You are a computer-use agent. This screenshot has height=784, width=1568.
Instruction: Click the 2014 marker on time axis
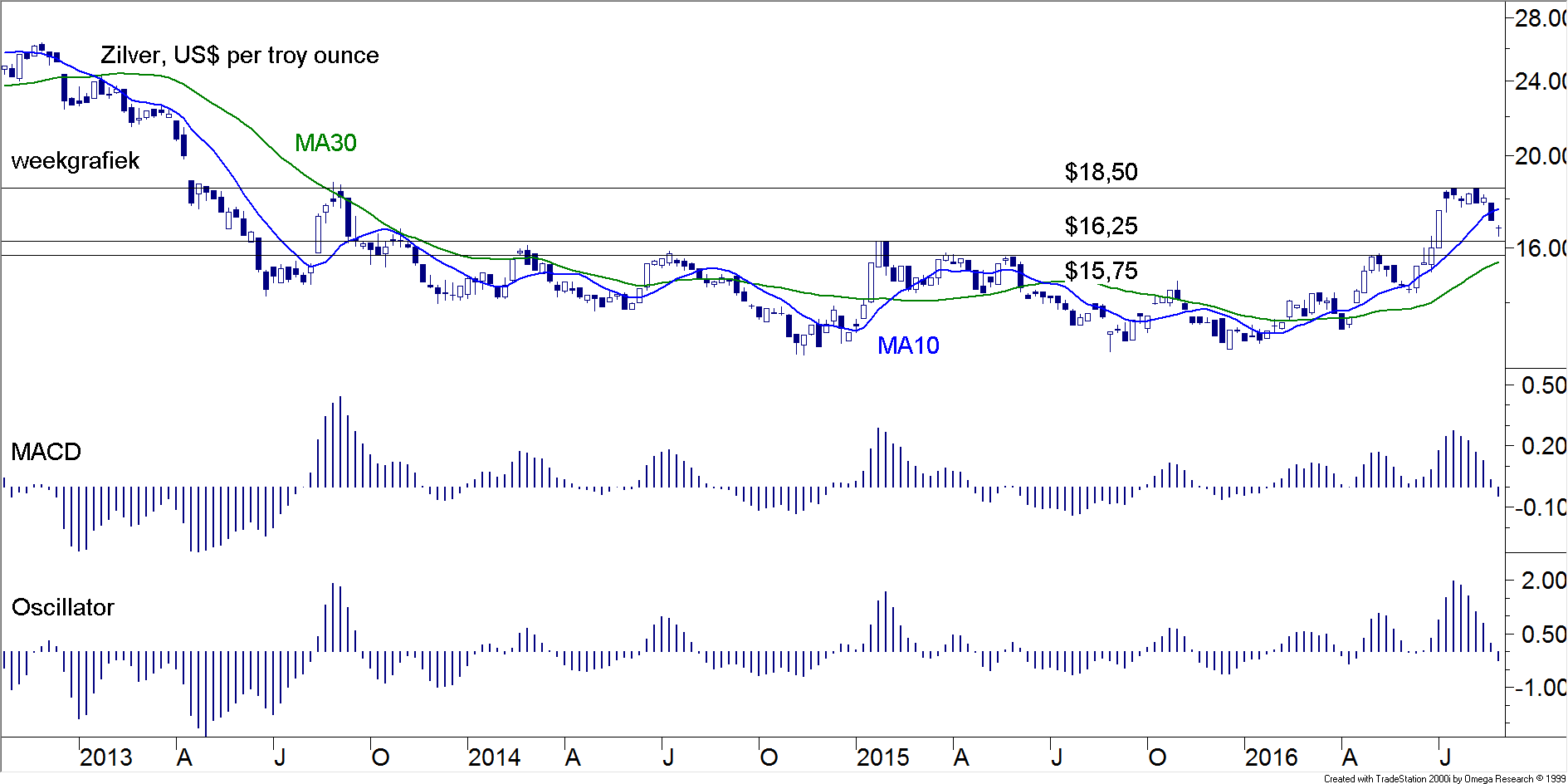pyautogui.click(x=494, y=757)
